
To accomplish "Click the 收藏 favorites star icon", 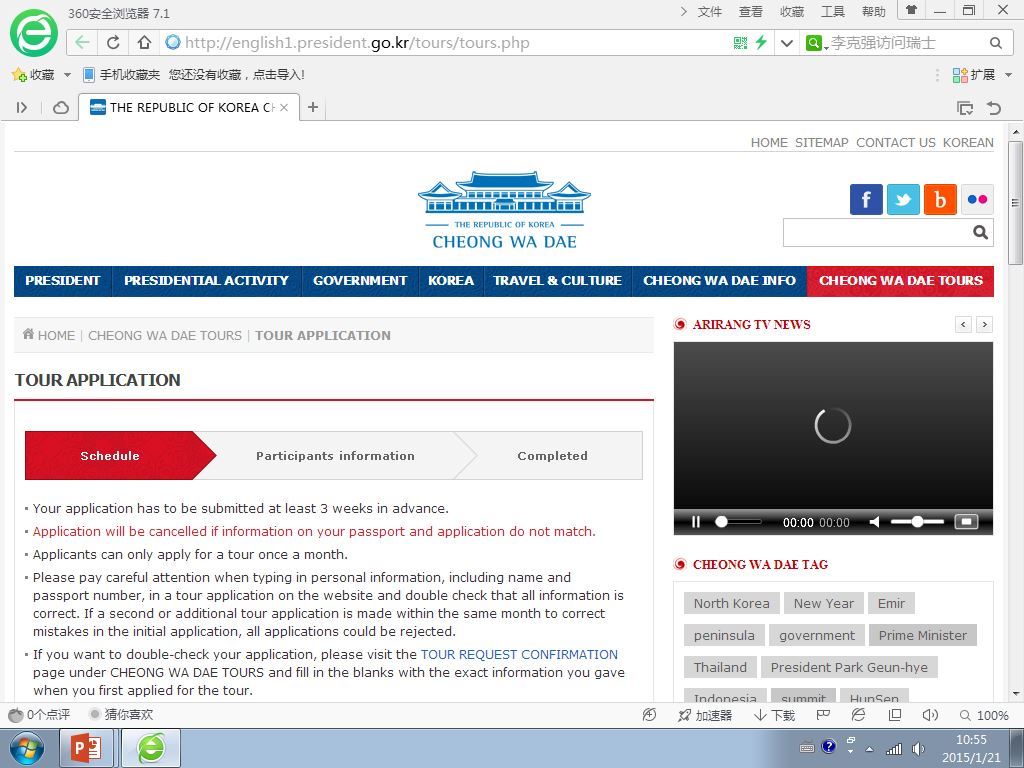I will (x=19, y=75).
